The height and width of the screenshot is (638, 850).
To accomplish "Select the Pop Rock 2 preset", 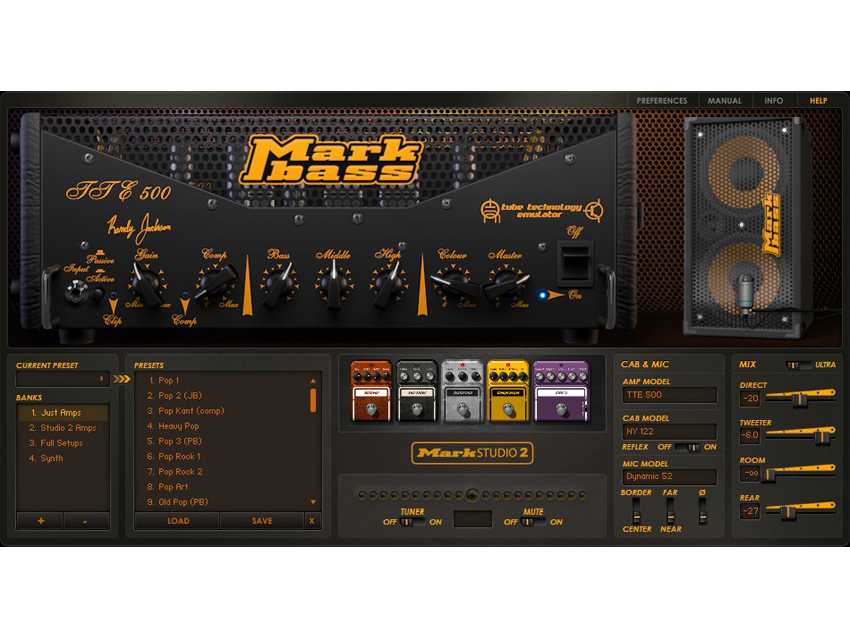I will point(222,472).
